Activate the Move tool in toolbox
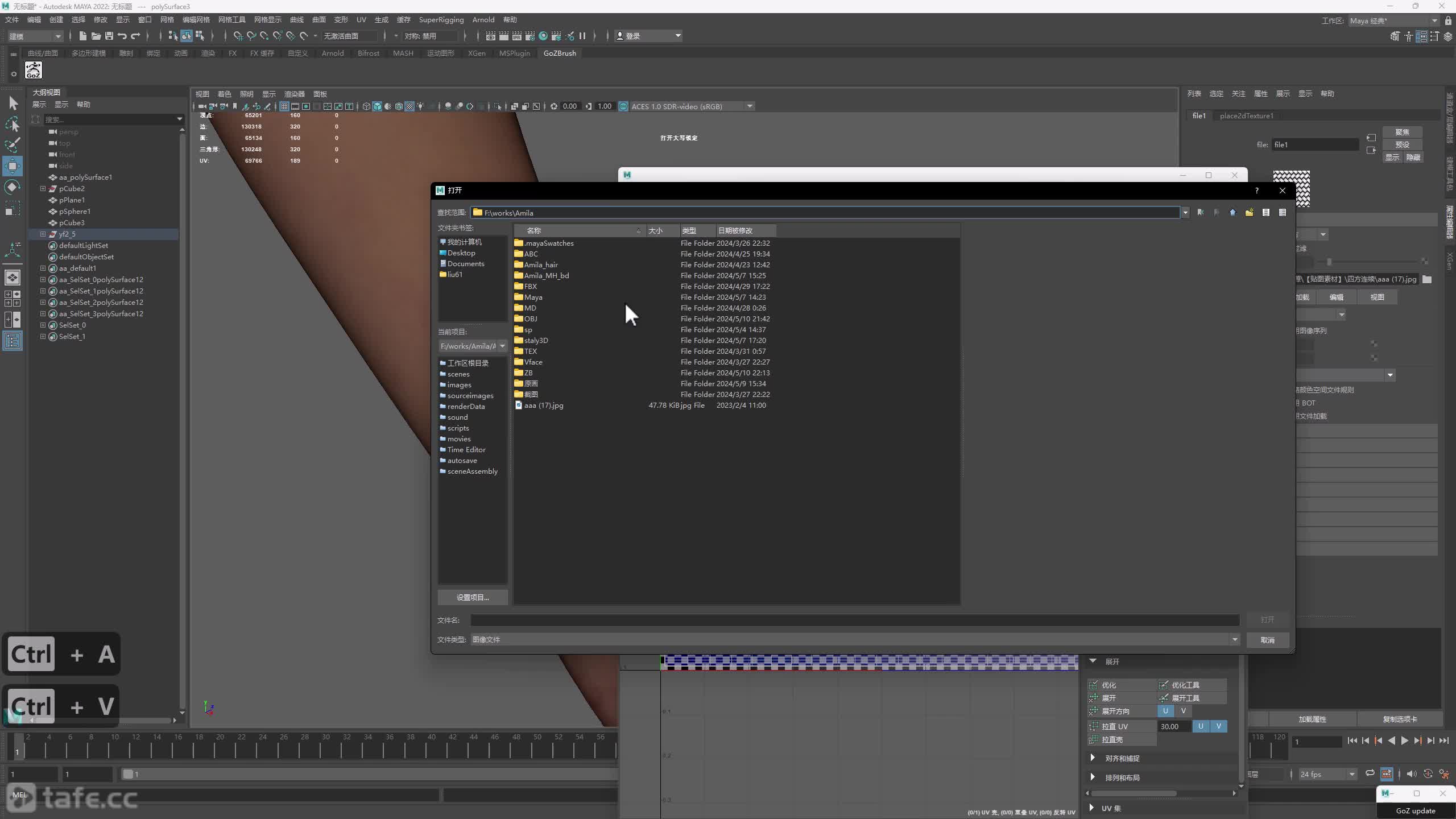This screenshot has width=1456, height=819. [x=13, y=166]
